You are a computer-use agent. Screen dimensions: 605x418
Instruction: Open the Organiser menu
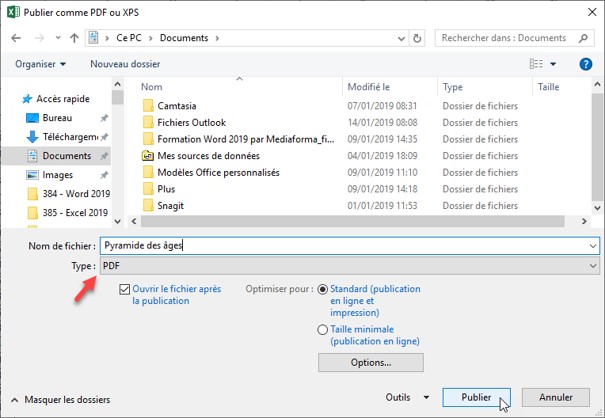[x=40, y=64]
